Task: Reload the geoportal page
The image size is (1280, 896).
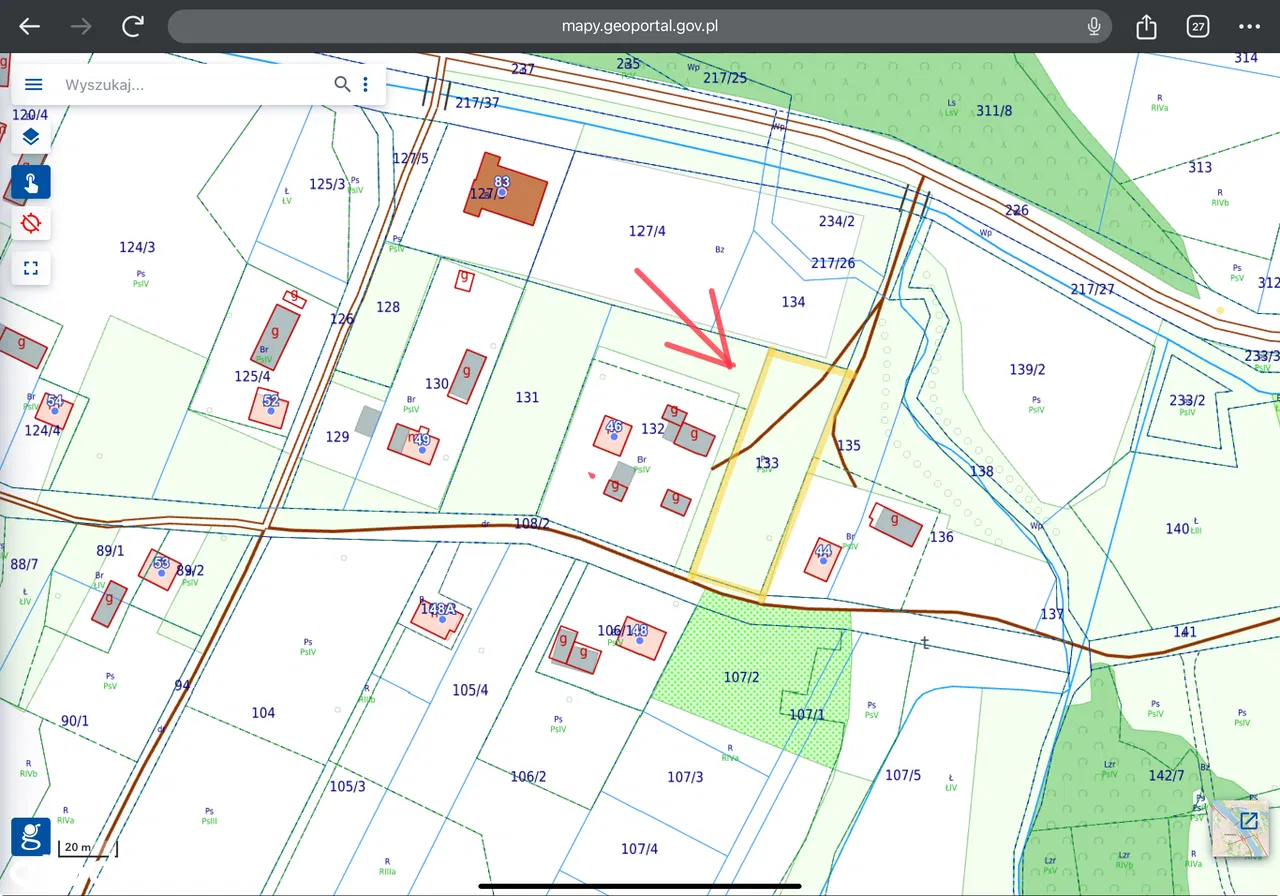Action: click(x=132, y=27)
